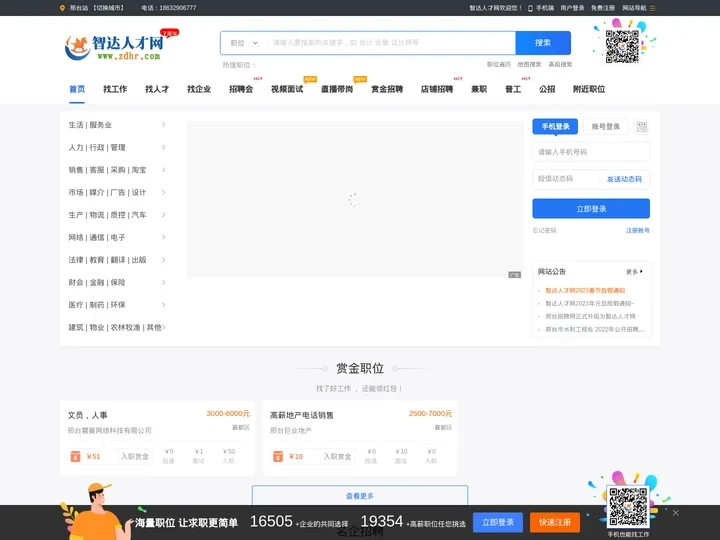This screenshot has width=720, height=540.
Task: Click the 职位速历 link below search
Action: pyautogui.click(x=499, y=65)
